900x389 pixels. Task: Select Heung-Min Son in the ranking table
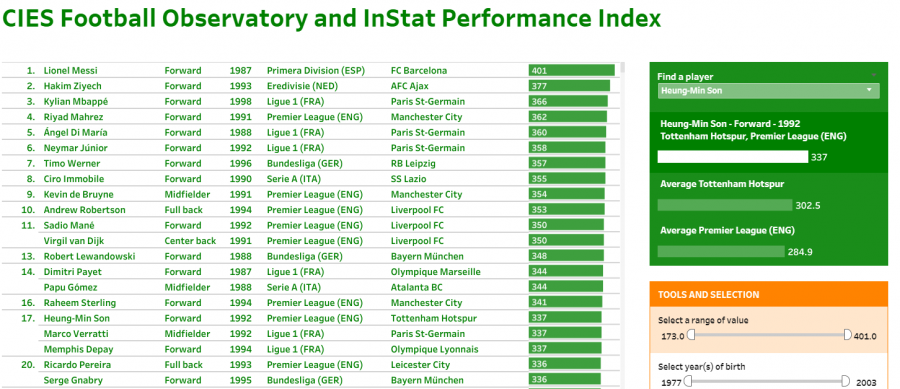tap(76, 318)
